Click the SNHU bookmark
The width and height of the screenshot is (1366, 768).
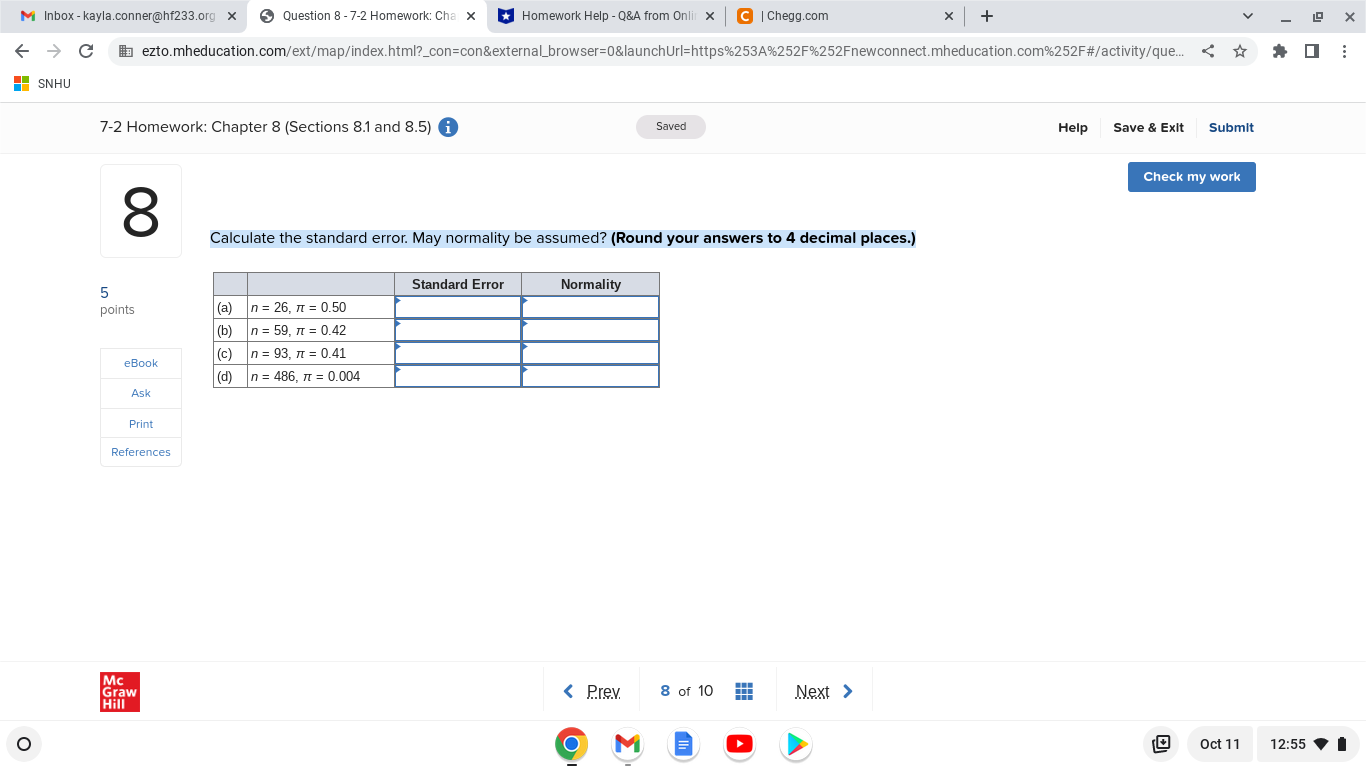(x=41, y=83)
